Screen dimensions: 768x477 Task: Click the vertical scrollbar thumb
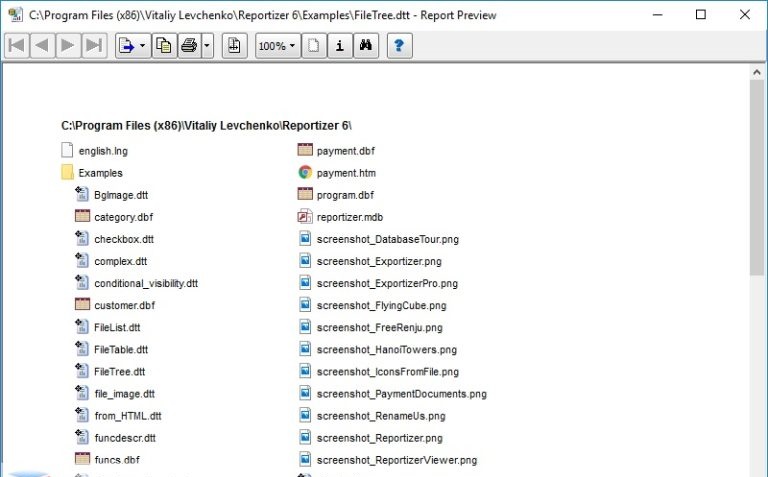tap(757, 177)
